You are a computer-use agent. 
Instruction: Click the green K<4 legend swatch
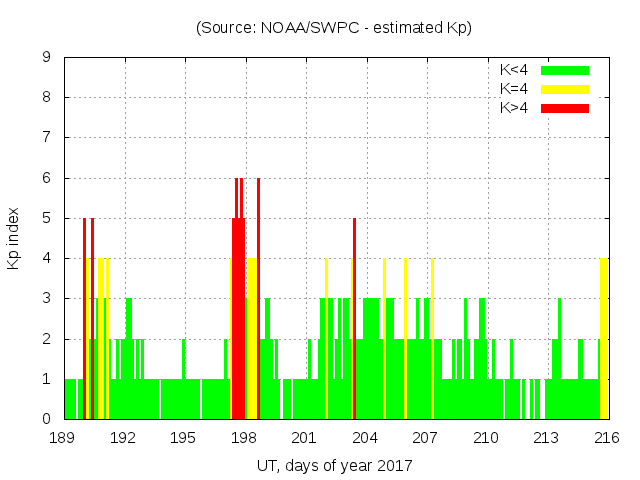[x=565, y=70]
